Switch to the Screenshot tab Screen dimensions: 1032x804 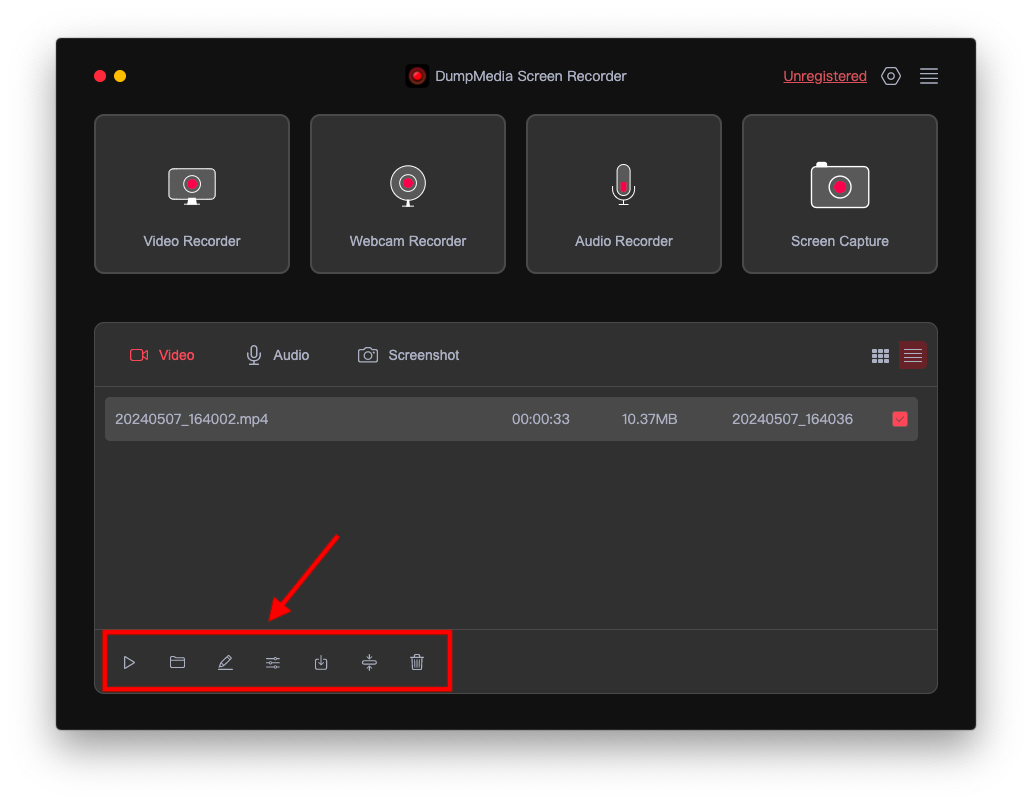tap(408, 355)
